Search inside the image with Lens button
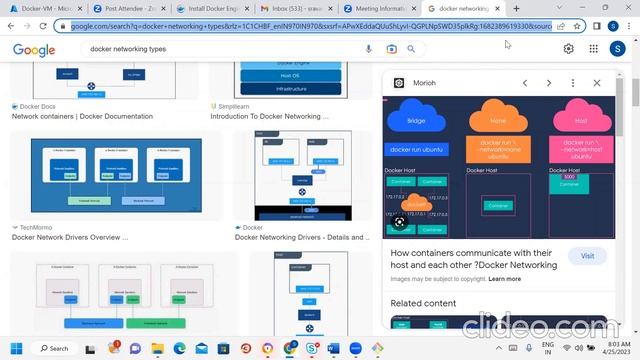This screenshot has width=640, height=360. point(399,222)
